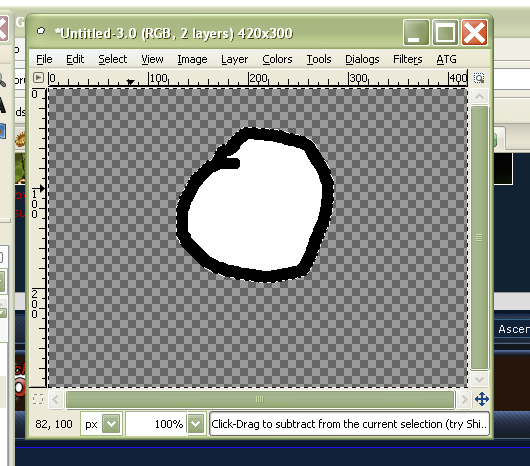Open the Colors menu

tap(277, 59)
